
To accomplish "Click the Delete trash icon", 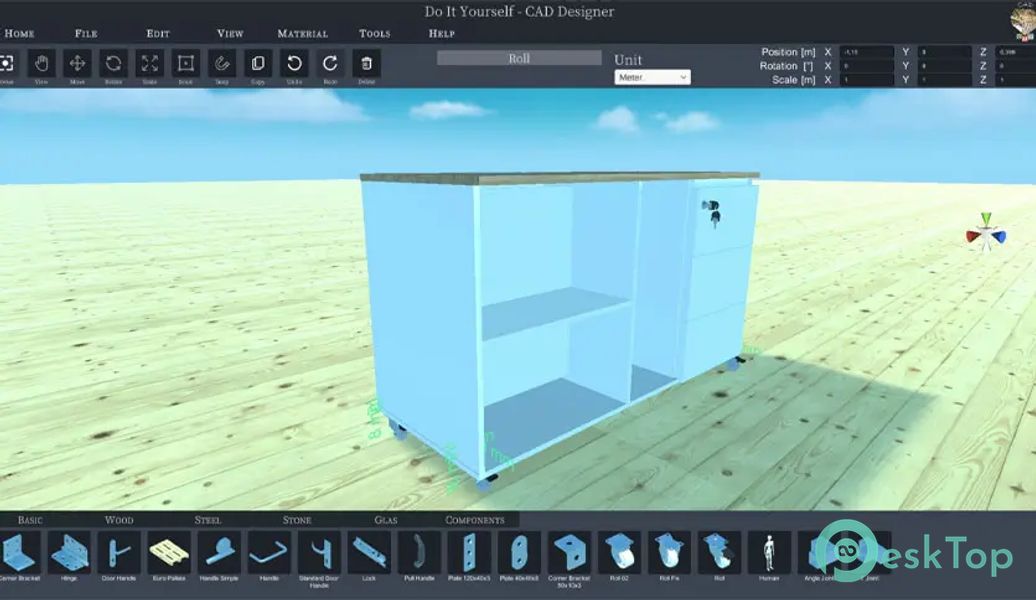I will point(367,63).
